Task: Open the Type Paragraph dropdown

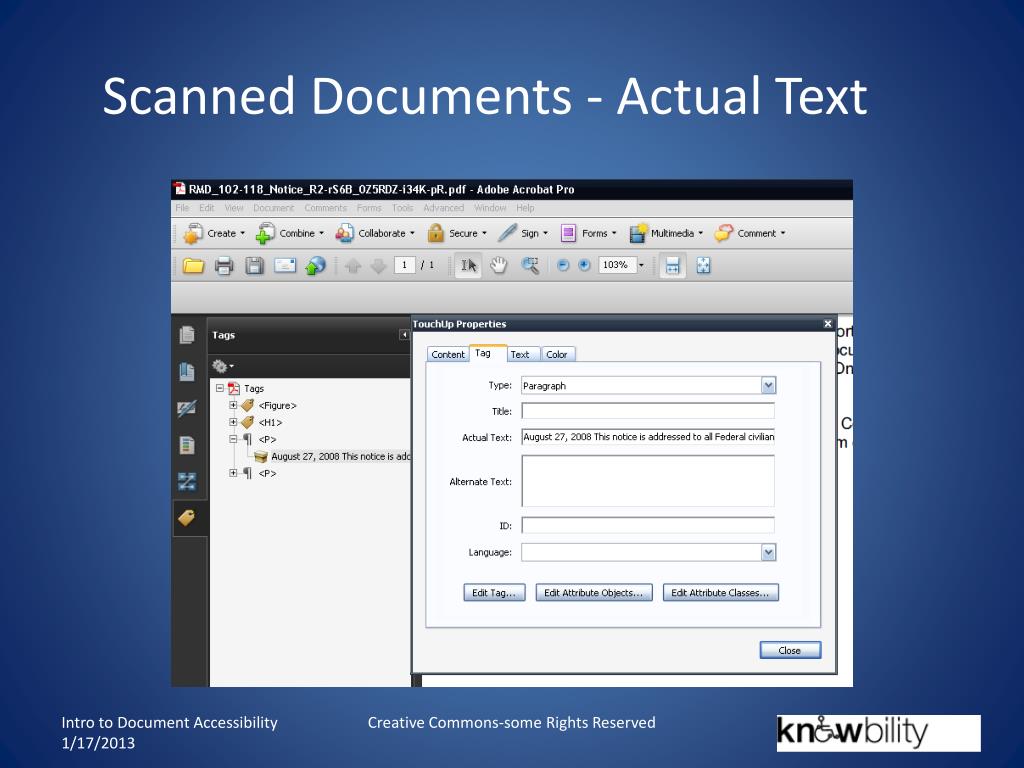Action: tap(768, 385)
